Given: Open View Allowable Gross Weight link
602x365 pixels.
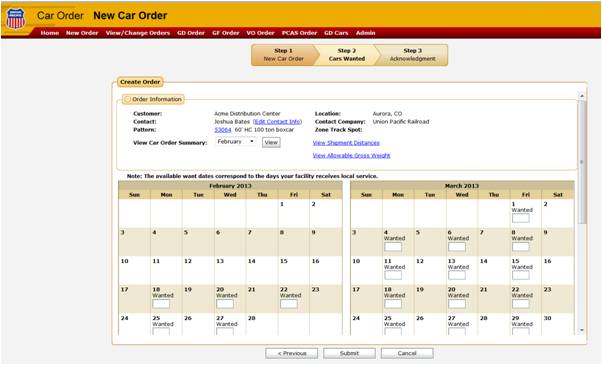Looking at the screenshot, I should (351, 156).
